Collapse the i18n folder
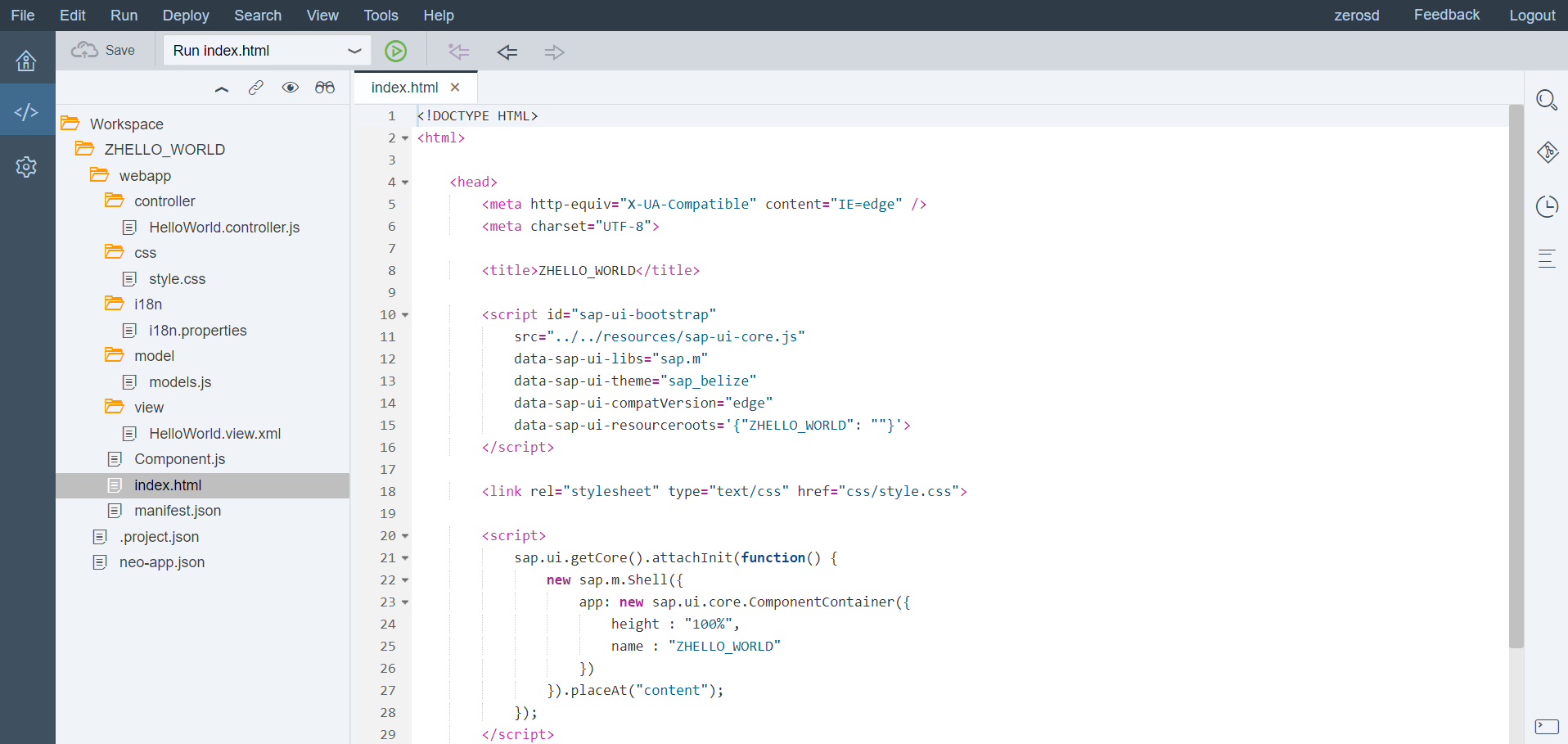Viewport: 1568px width, 744px height. [x=115, y=304]
